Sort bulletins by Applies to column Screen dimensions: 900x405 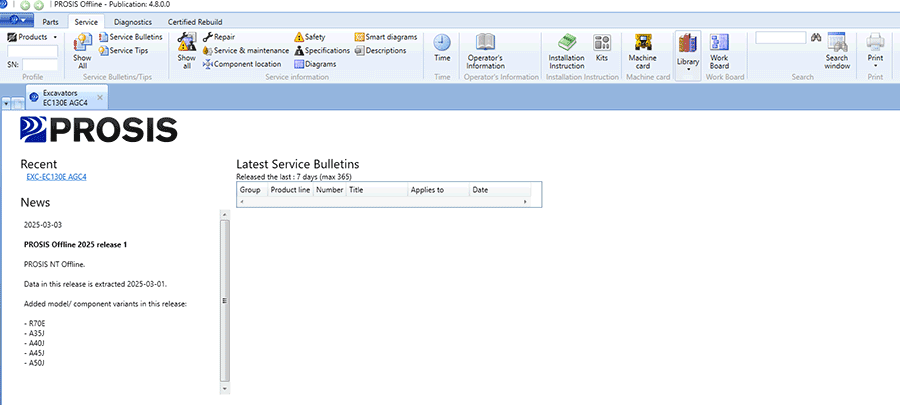click(x=439, y=190)
